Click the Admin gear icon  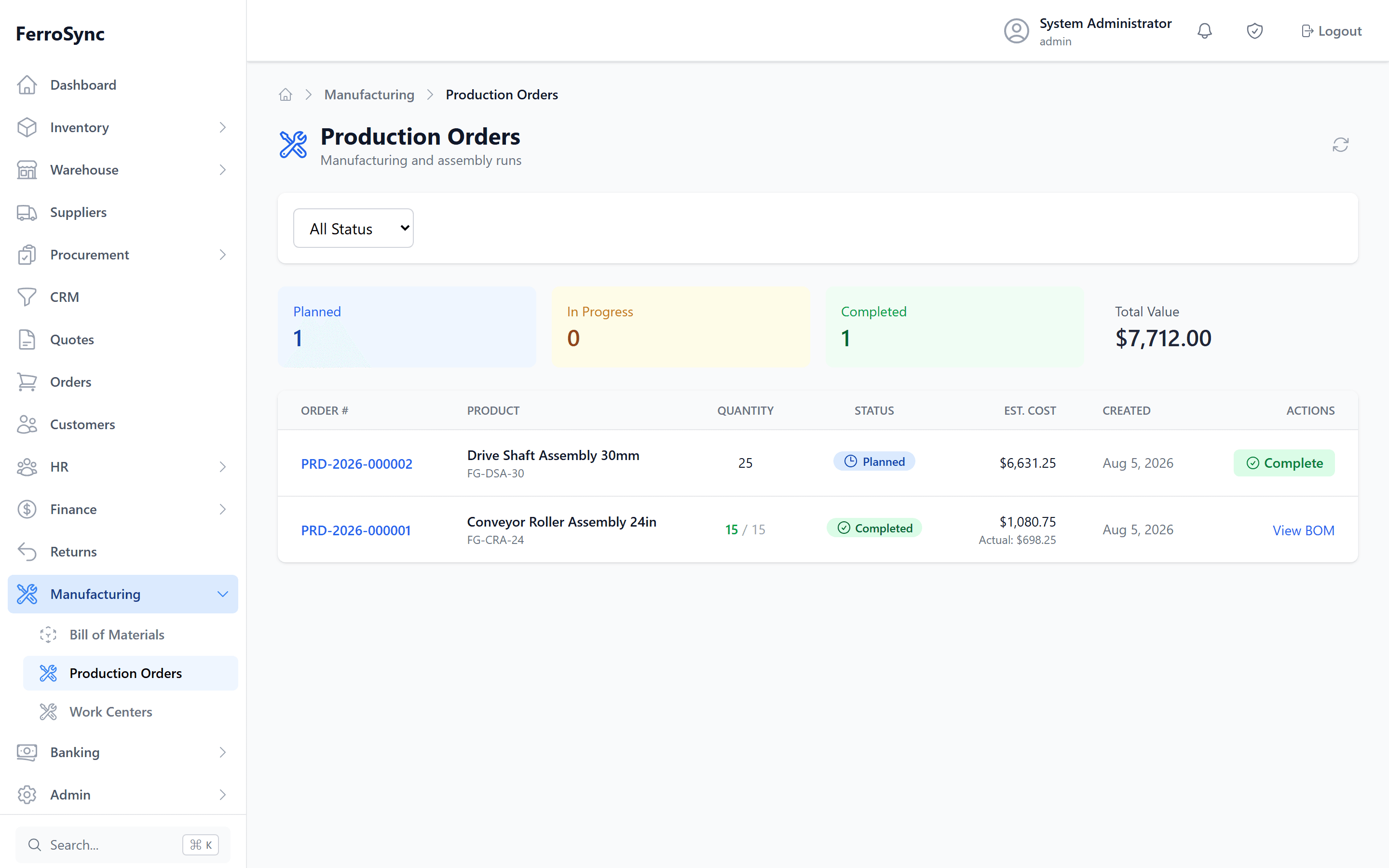(27, 795)
